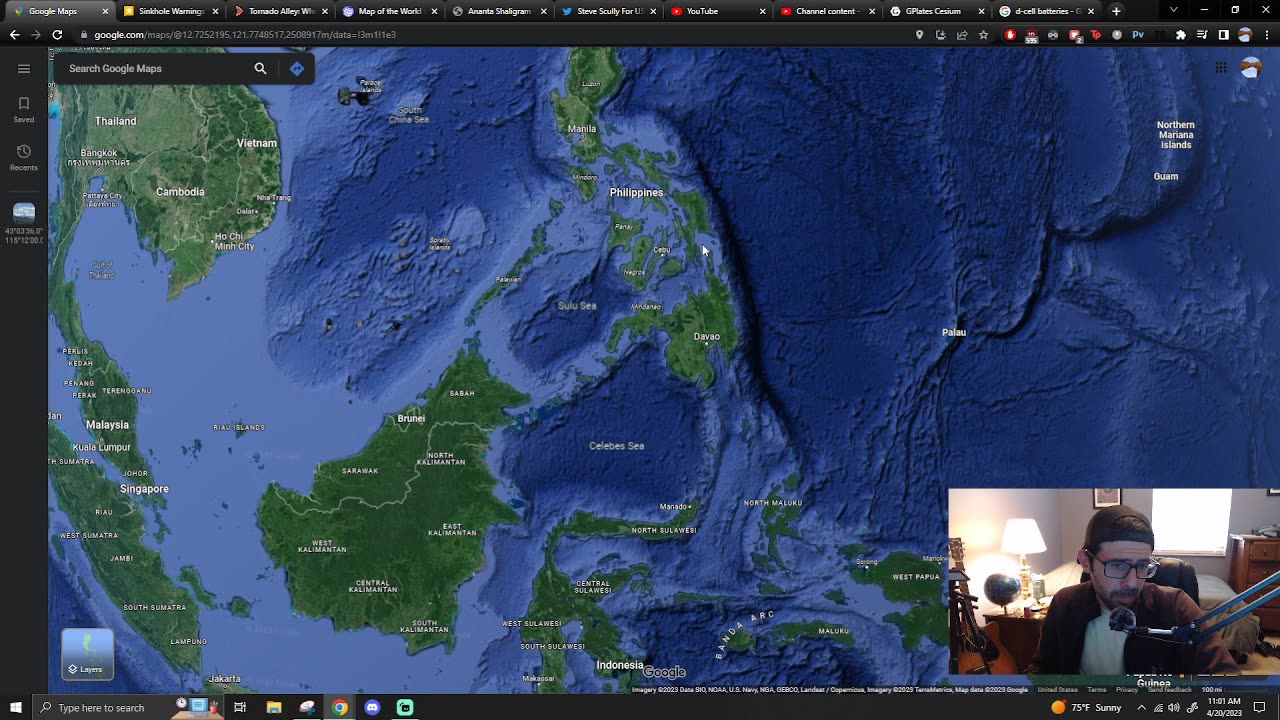Viewport: 1280px width, 720px height.
Task: Click the share page icon in the address bar
Action: 962,35
